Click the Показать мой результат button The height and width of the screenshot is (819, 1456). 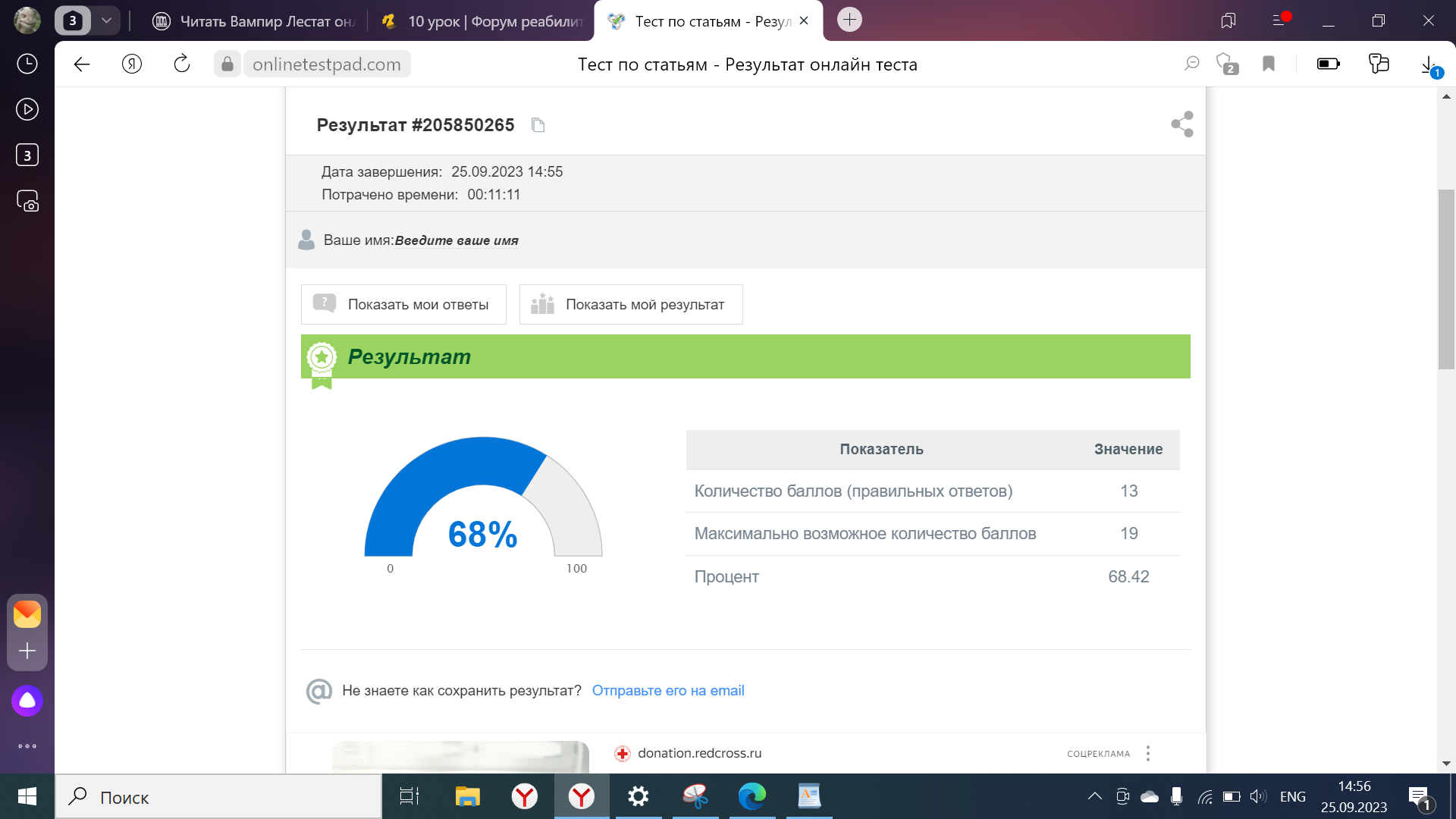631,305
